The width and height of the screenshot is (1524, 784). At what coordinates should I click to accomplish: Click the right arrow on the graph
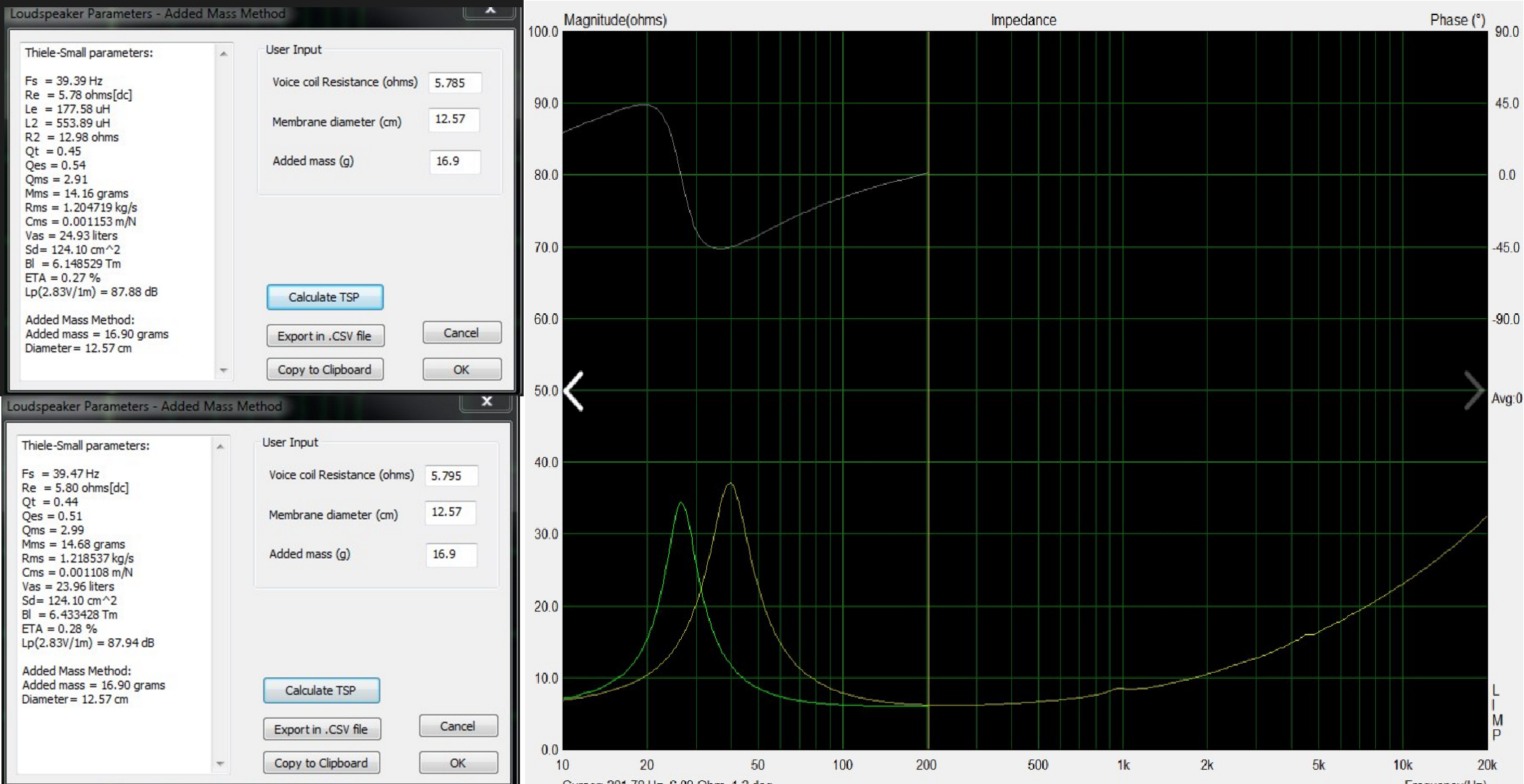click(x=1473, y=391)
